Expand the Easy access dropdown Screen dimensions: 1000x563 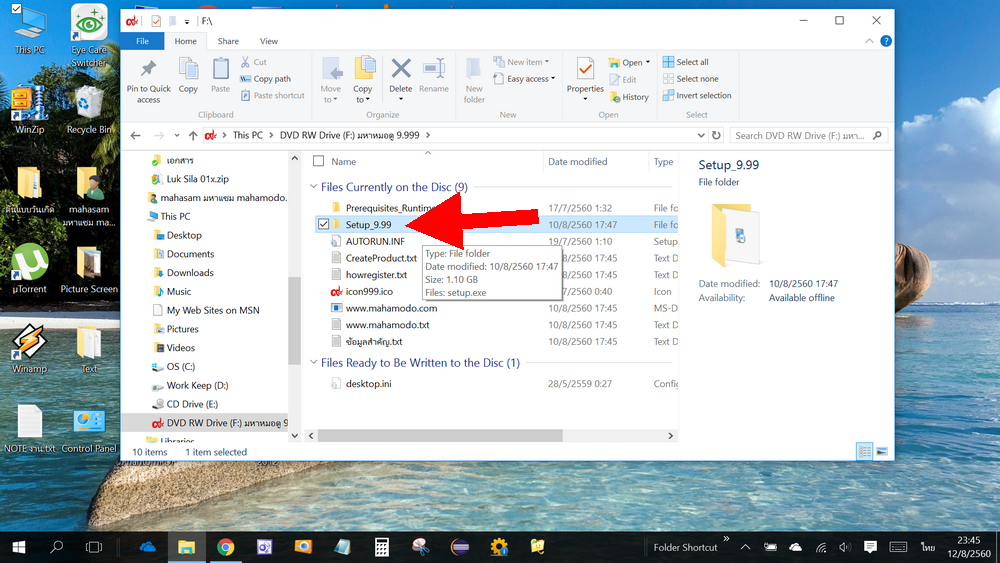552,78
